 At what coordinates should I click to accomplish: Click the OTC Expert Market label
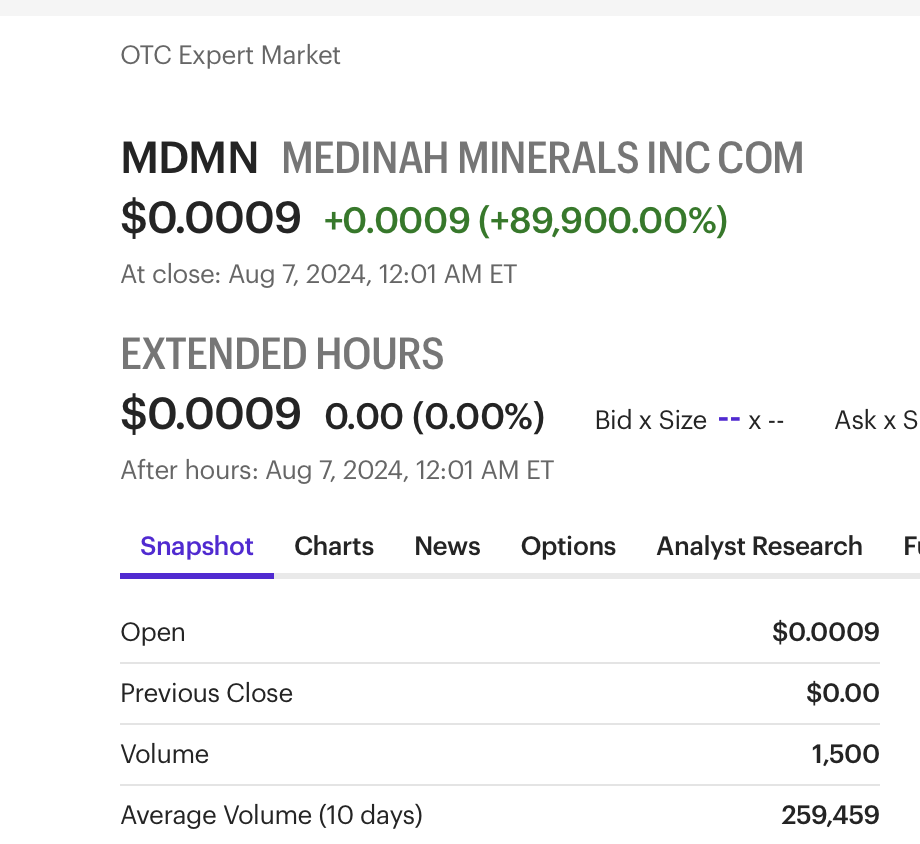[230, 55]
